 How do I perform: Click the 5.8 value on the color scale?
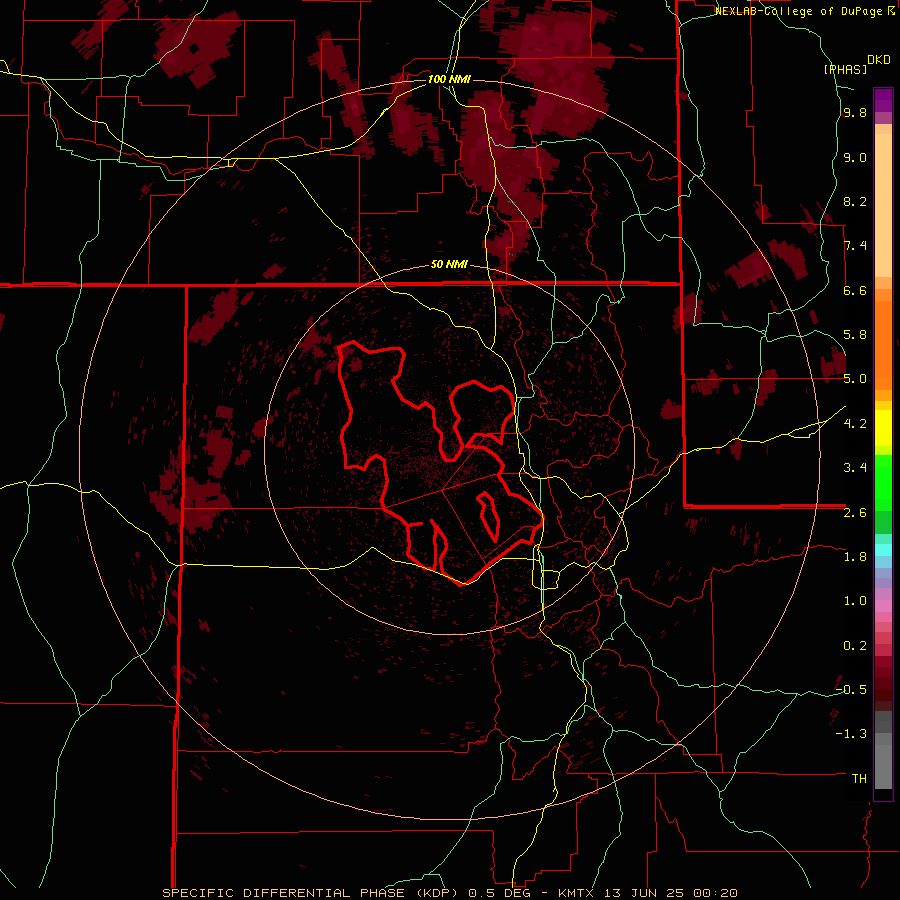(x=855, y=335)
